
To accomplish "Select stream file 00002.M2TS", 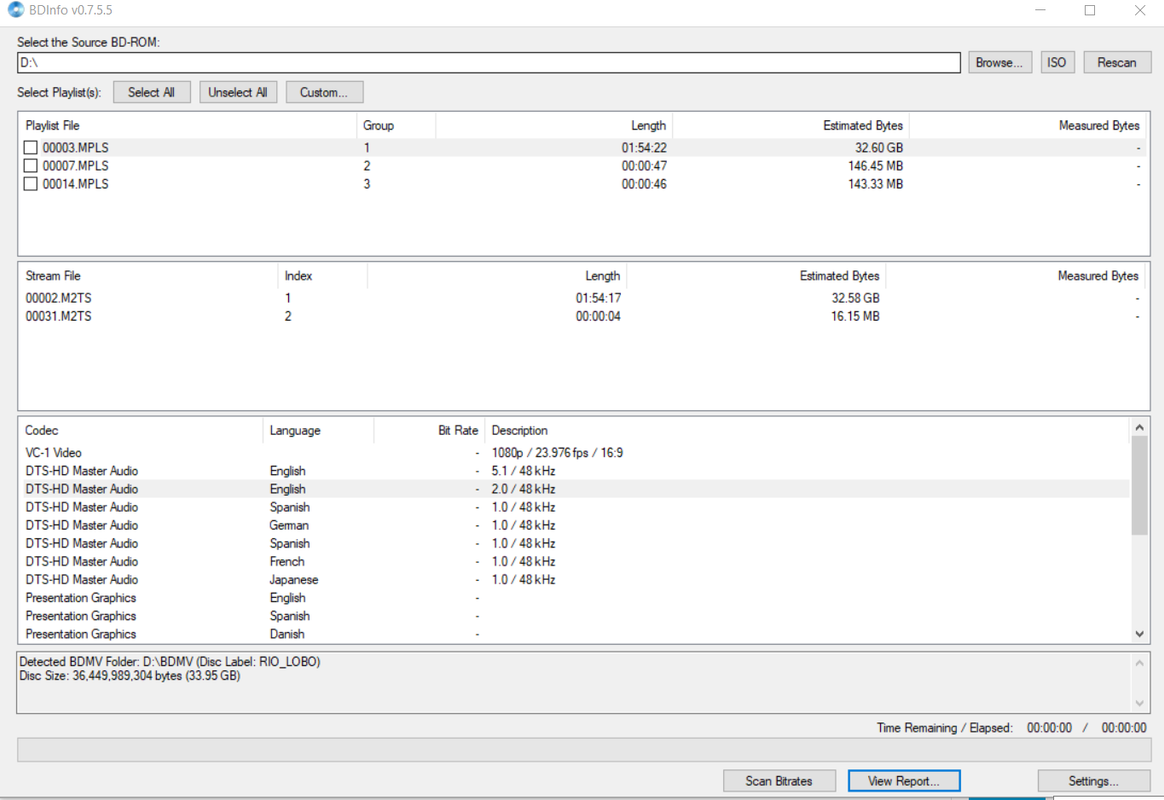I will click(583, 298).
